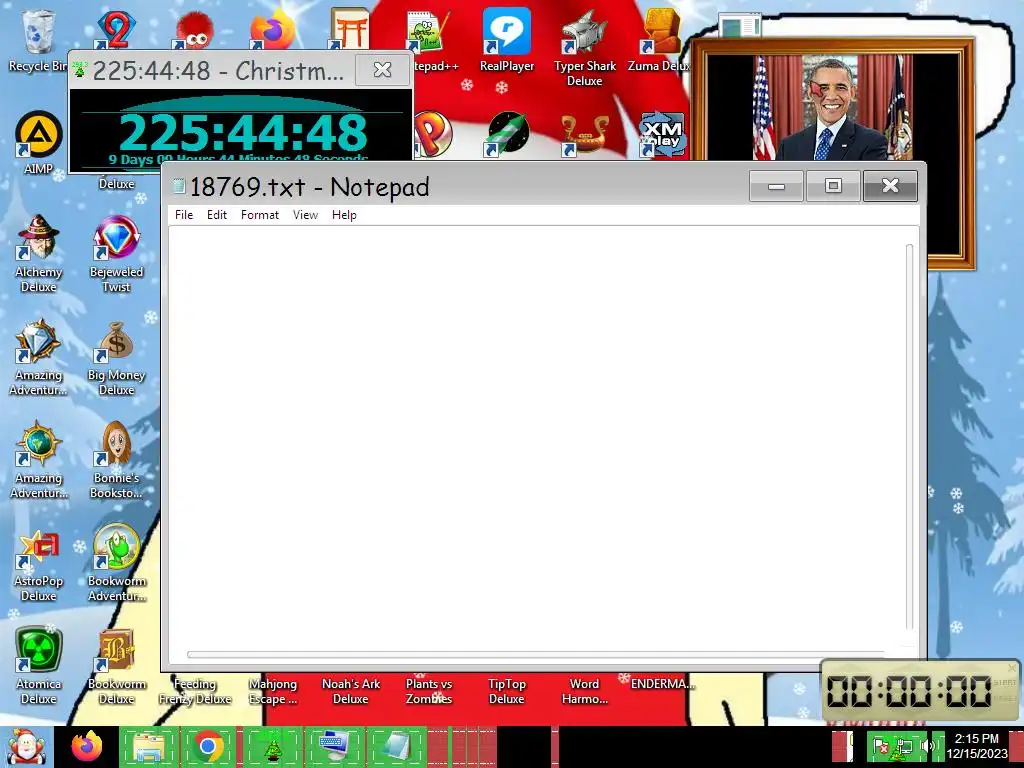The width and height of the screenshot is (1024, 768).
Task: Click the Firefox desktop shortcut
Action: 272,30
